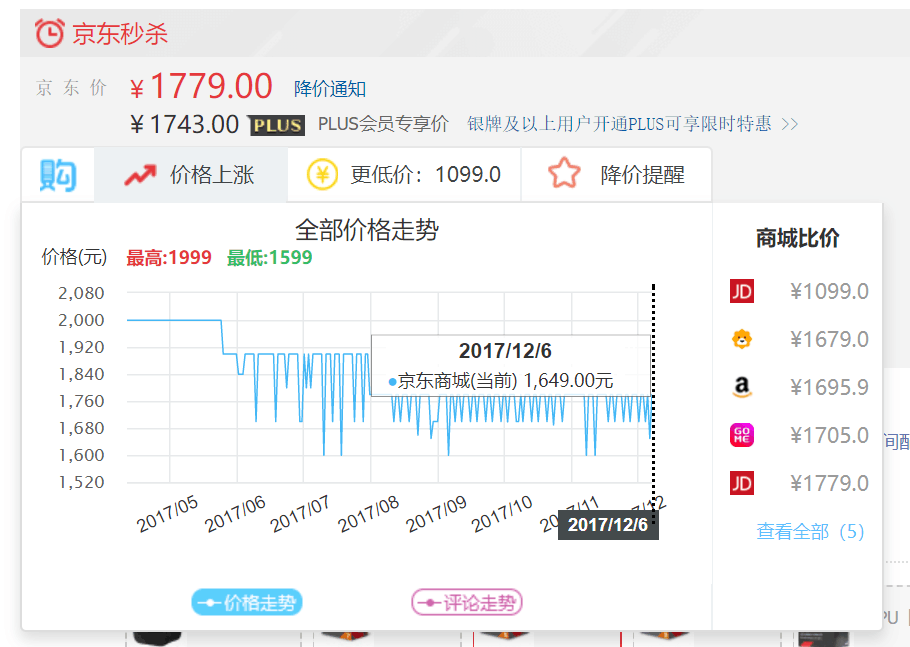Click the 2017/12/6 date marker on chart axis
The width and height of the screenshot is (910, 647).
coord(608,525)
